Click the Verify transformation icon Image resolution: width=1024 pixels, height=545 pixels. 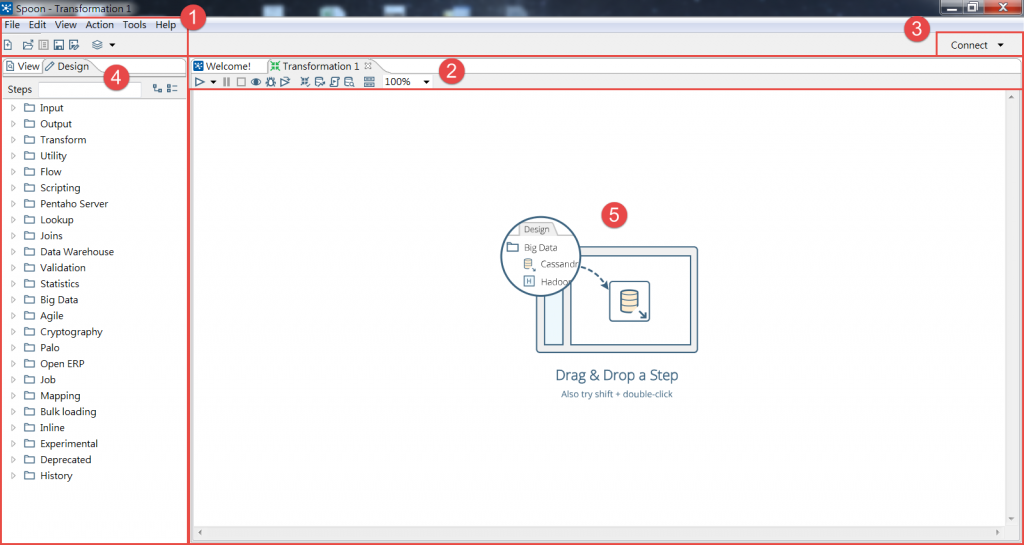tap(305, 82)
